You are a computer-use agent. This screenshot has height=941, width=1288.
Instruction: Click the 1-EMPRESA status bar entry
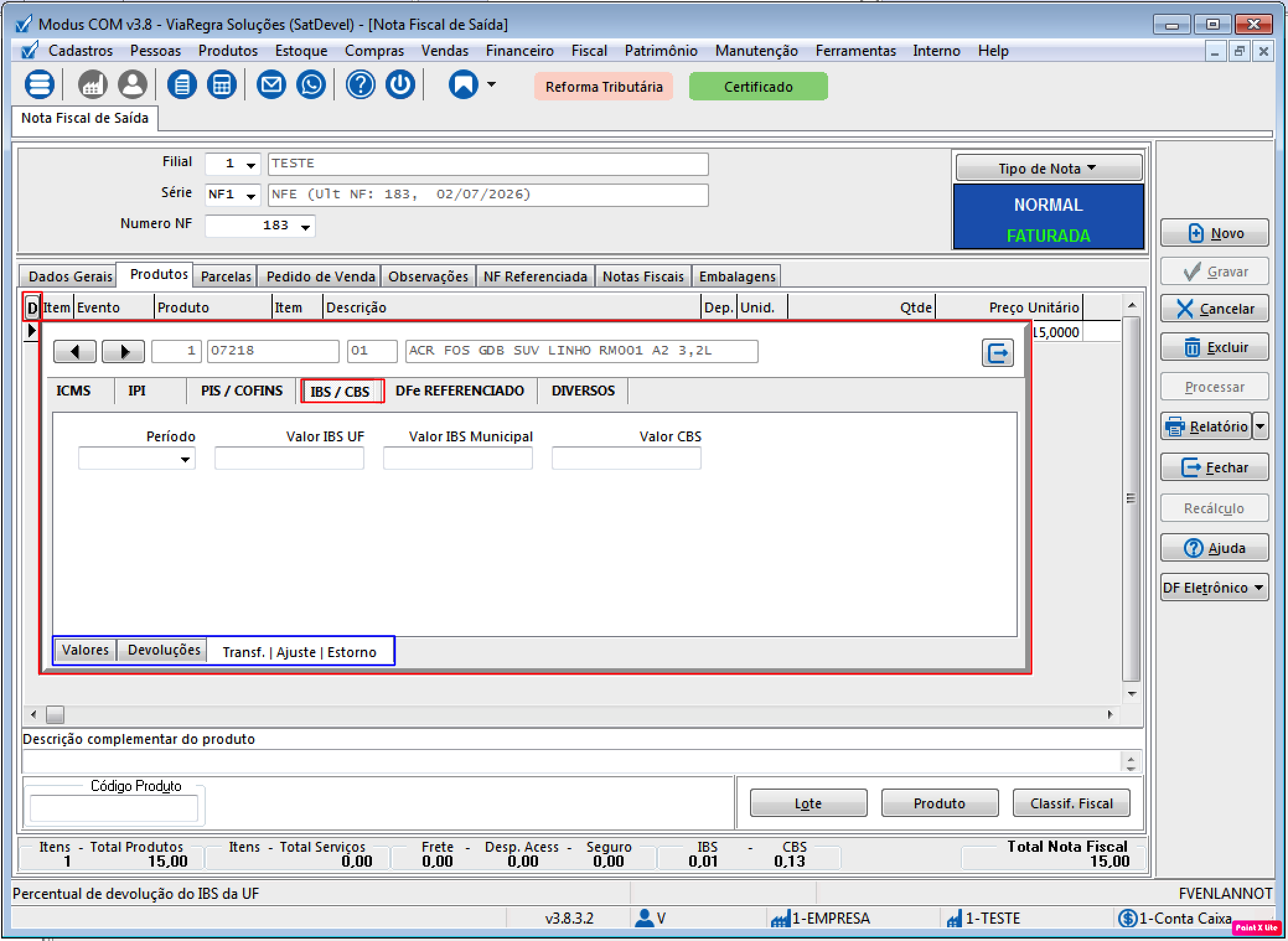[820, 918]
